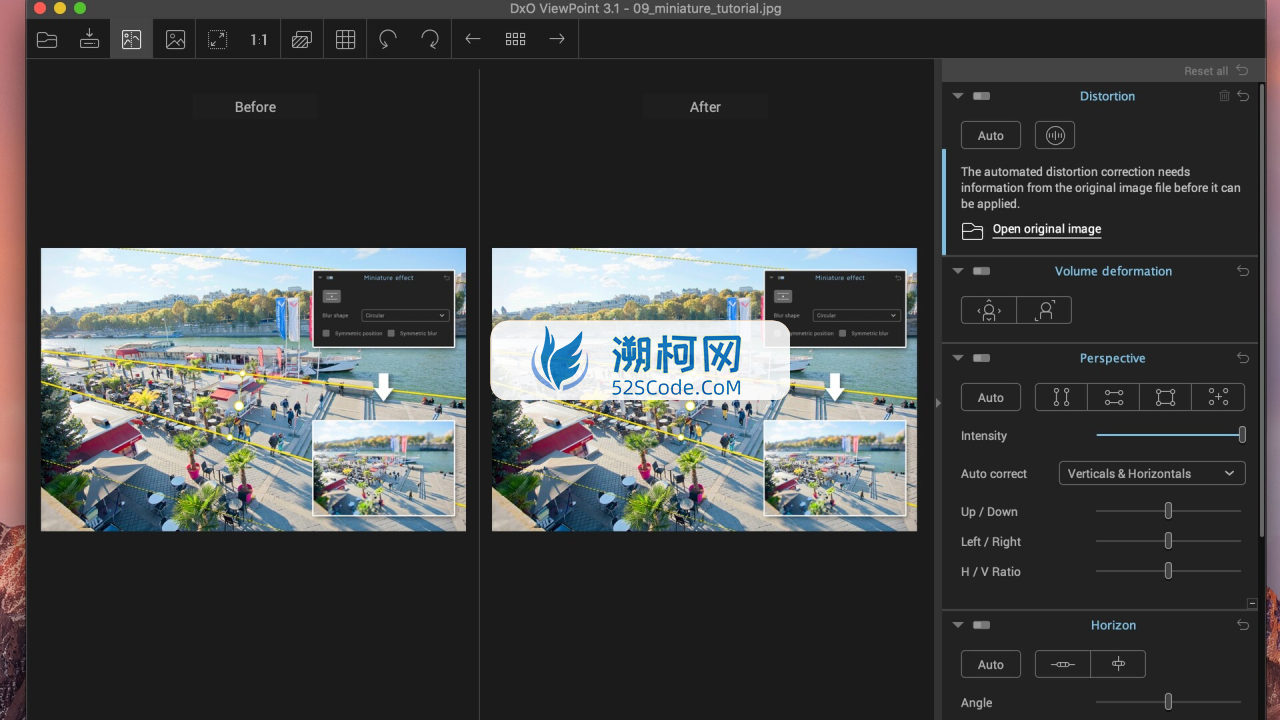Click the side panel collapse arrow handle
This screenshot has height=720, width=1280.
(x=938, y=402)
